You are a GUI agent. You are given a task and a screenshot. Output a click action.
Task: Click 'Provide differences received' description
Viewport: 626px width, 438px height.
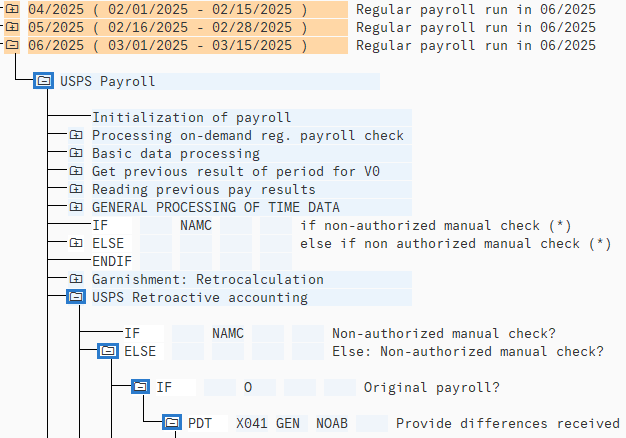click(x=507, y=423)
